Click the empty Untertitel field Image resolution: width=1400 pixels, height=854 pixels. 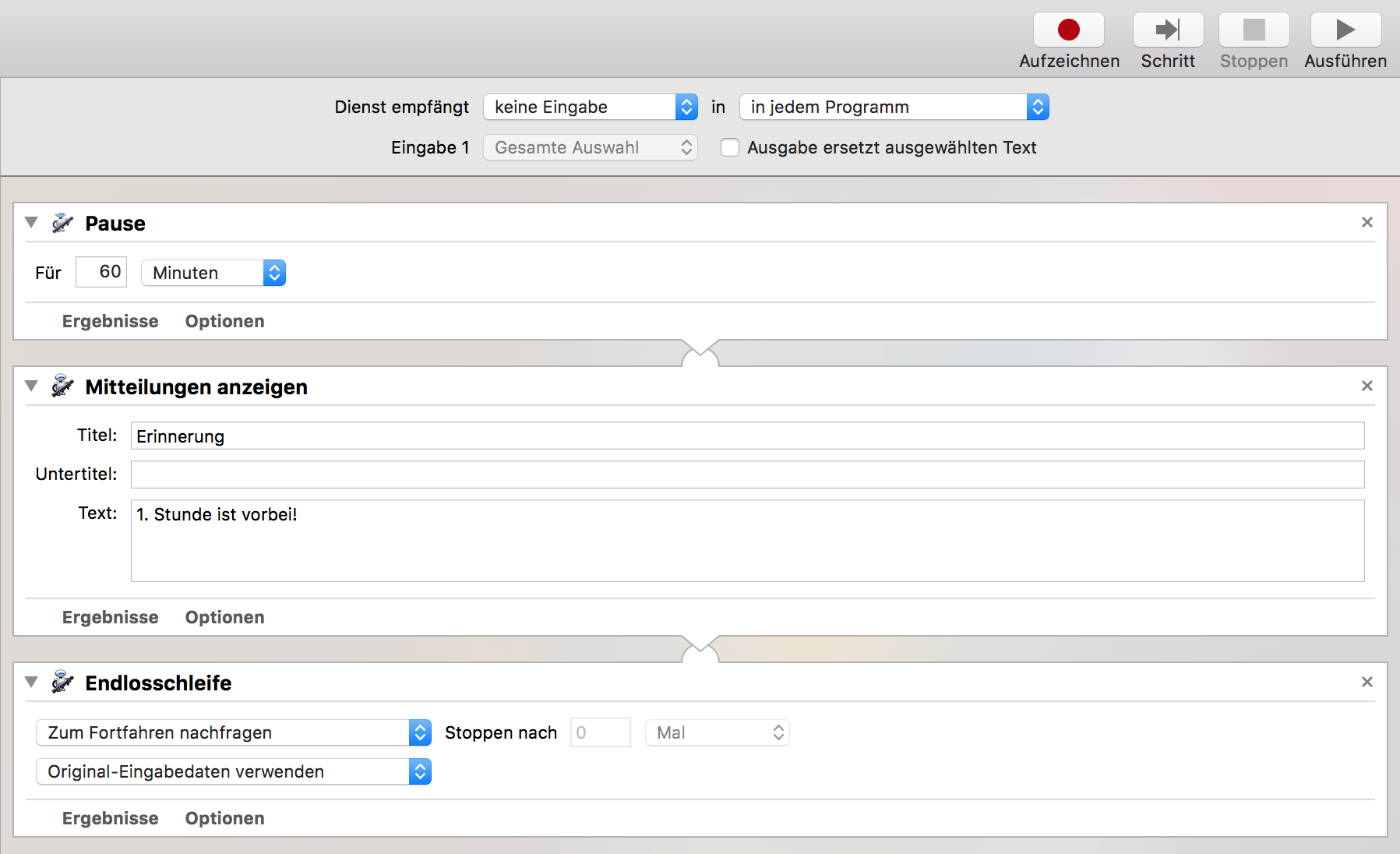pos(748,475)
